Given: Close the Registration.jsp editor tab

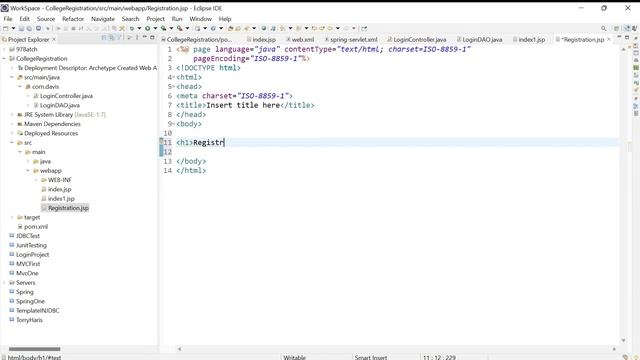Looking at the screenshot, I should 609,39.
